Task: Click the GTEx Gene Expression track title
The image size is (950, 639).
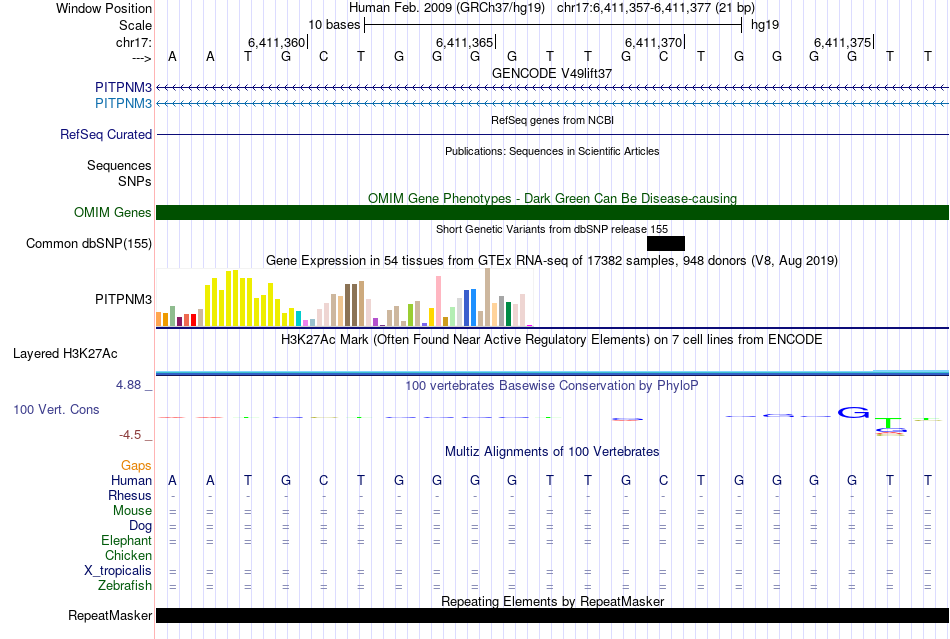Action: point(552,260)
